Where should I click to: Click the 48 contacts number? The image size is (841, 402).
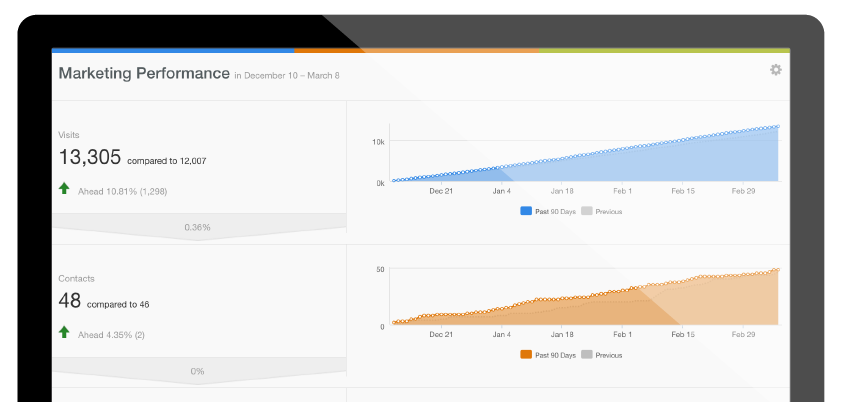tap(70, 301)
